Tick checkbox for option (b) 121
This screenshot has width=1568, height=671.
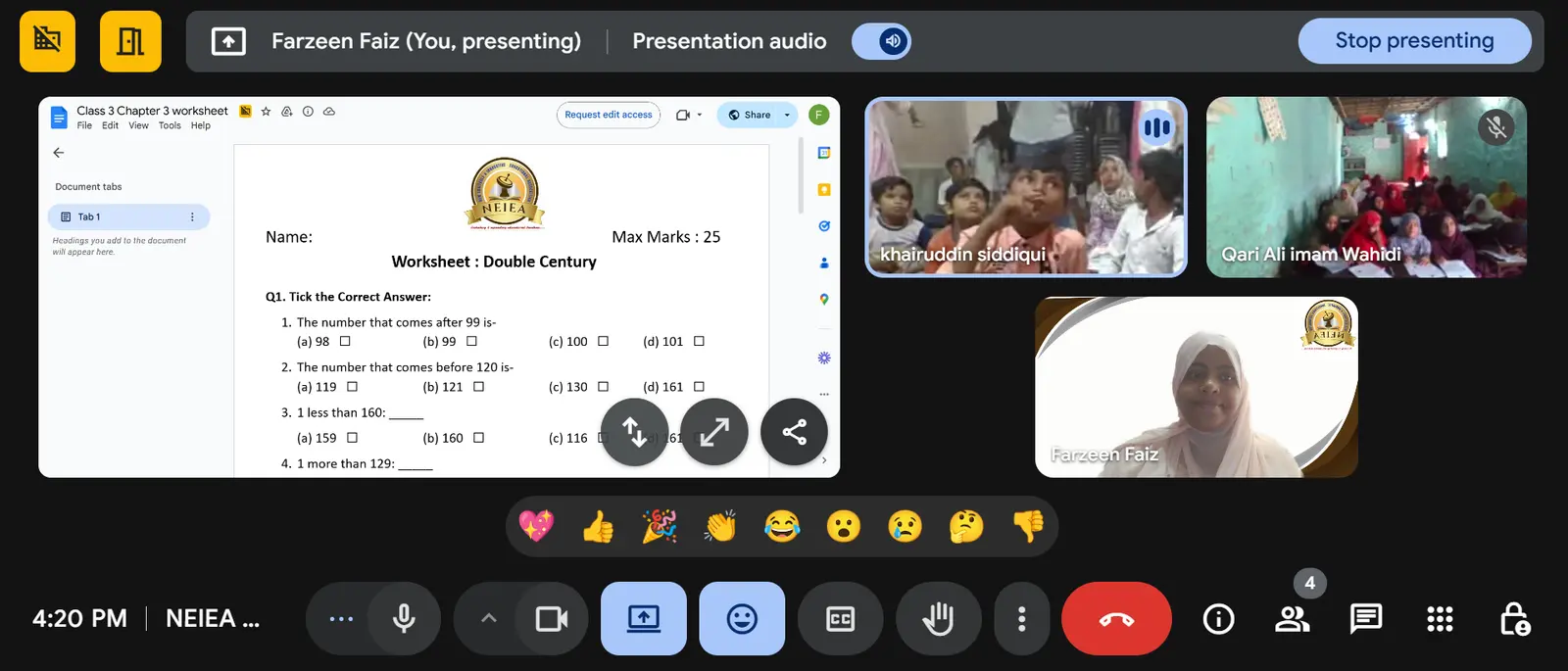[478, 387]
